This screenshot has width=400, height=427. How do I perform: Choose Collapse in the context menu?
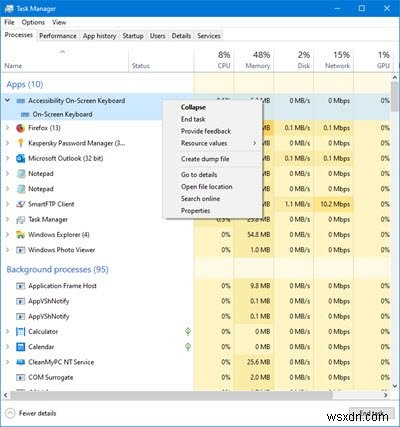pyautogui.click(x=213, y=107)
